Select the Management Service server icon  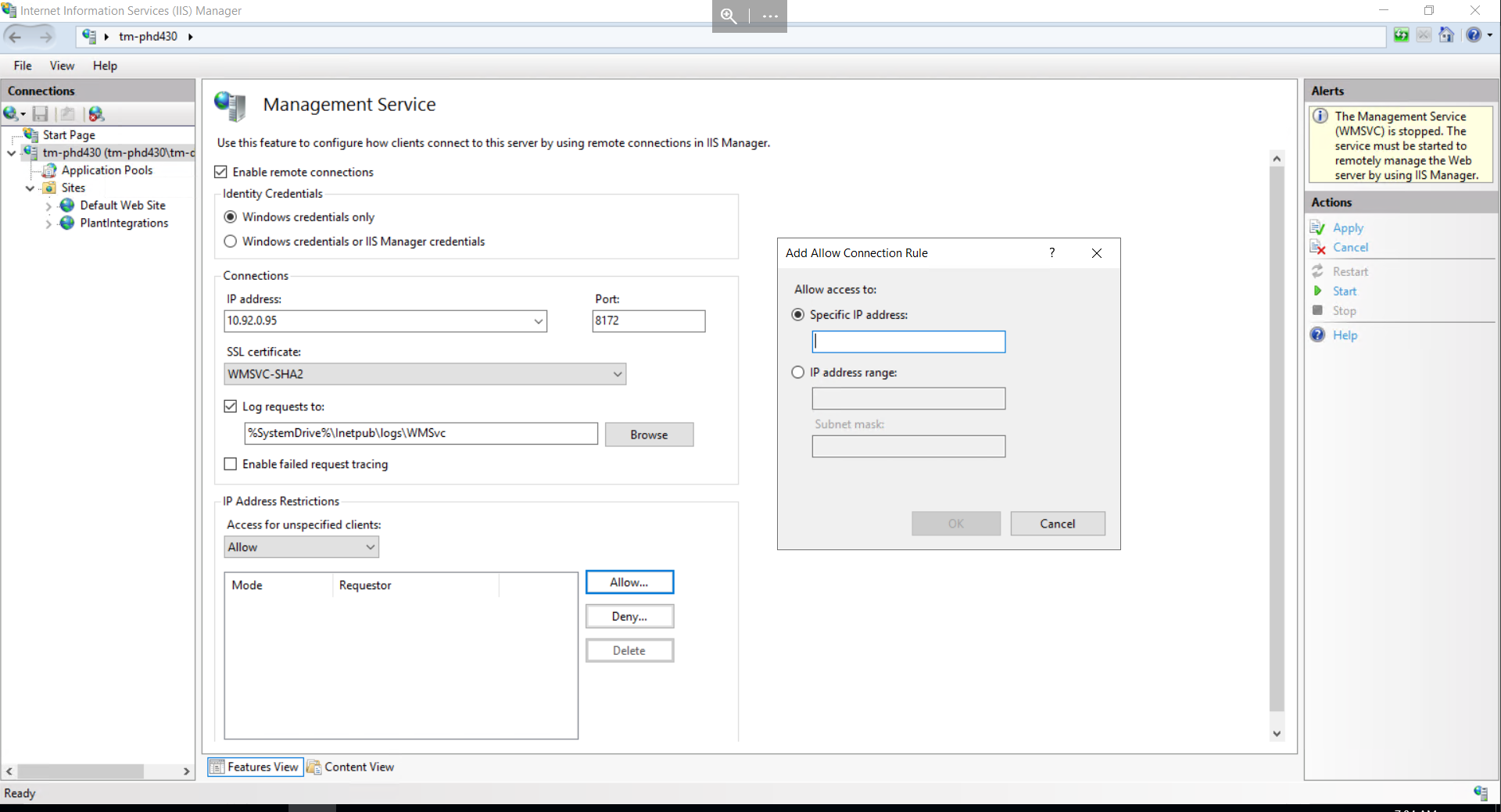228,106
